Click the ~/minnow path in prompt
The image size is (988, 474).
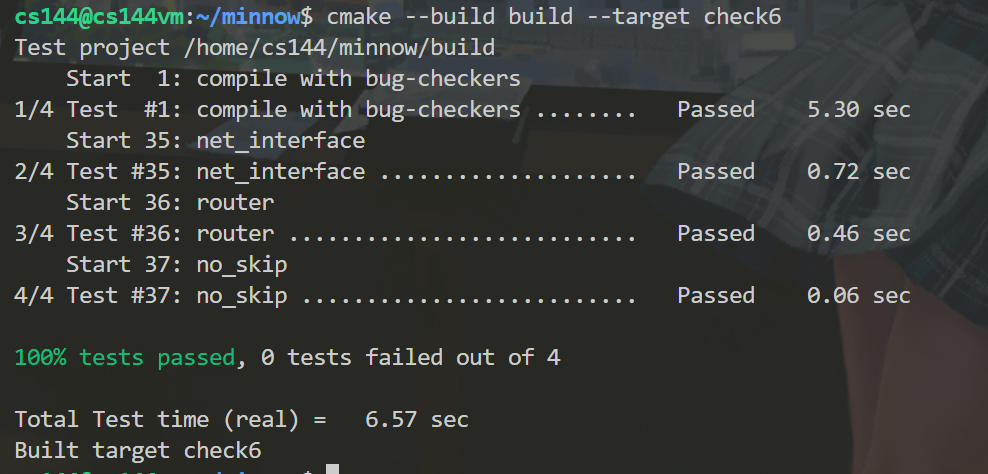point(248,17)
